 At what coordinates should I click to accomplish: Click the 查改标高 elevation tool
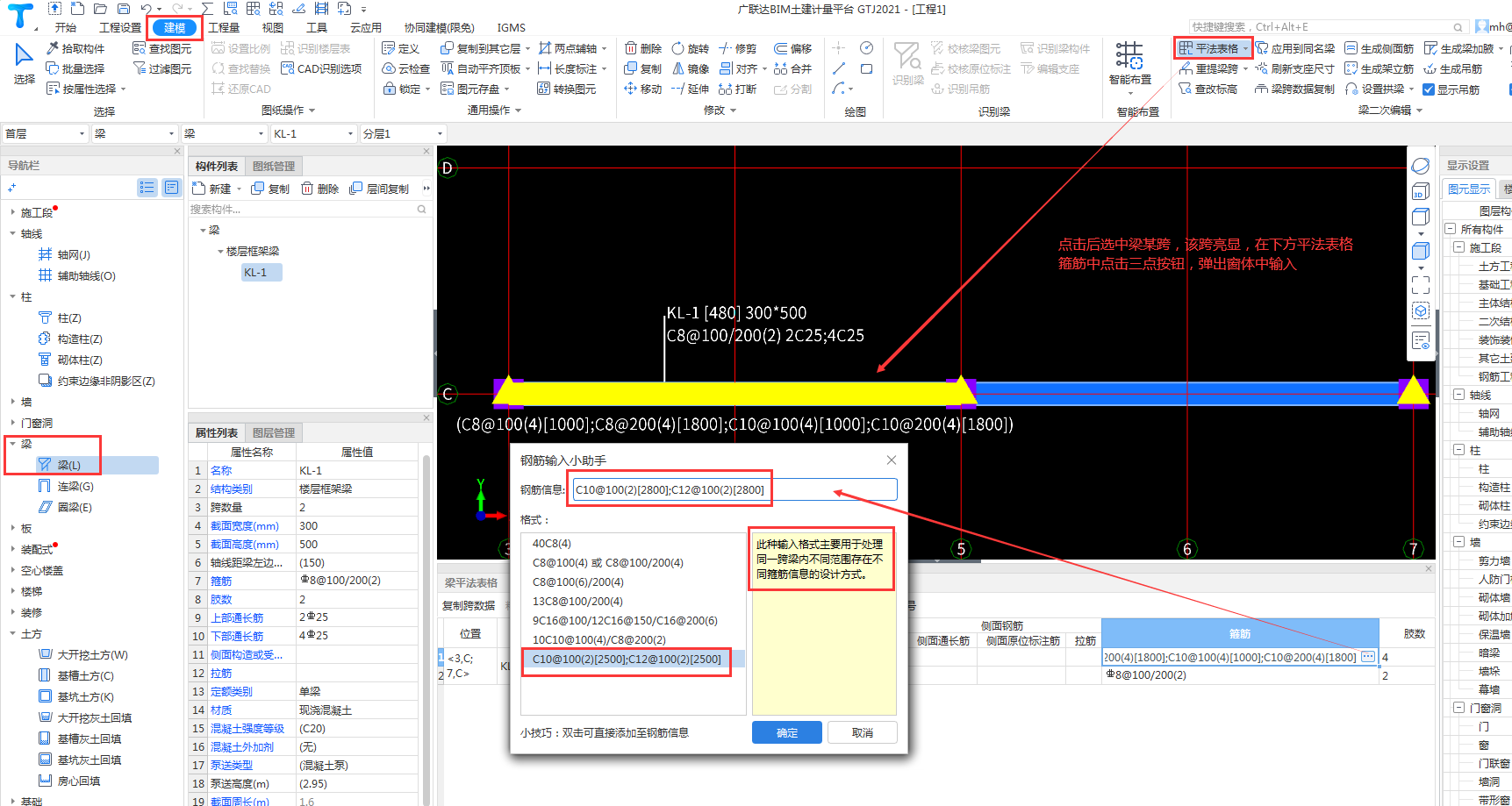[1208, 89]
